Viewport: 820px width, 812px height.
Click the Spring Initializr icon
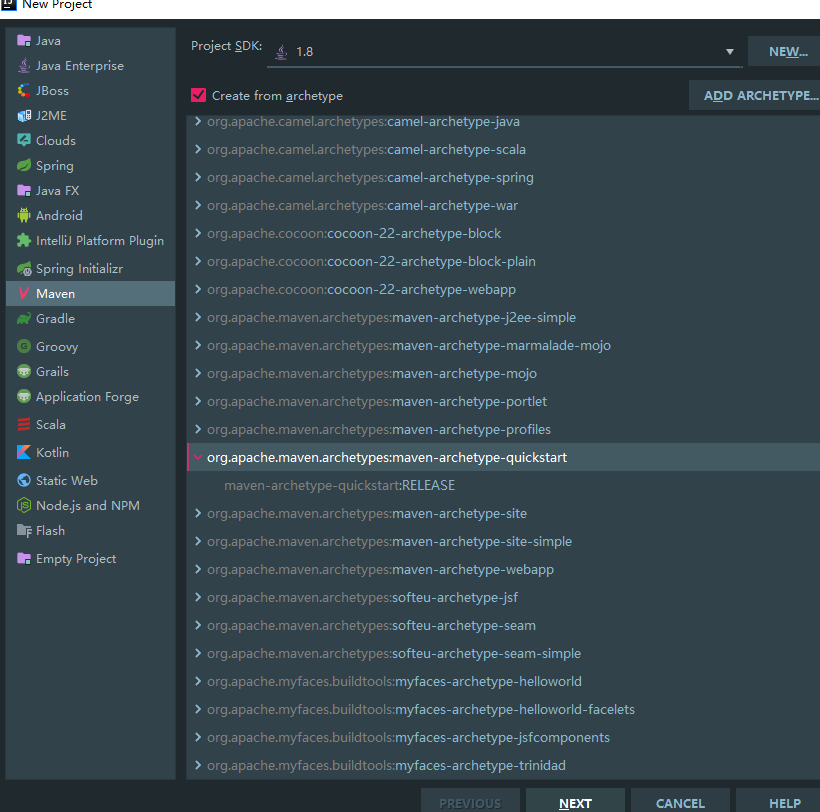coord(24,269)
